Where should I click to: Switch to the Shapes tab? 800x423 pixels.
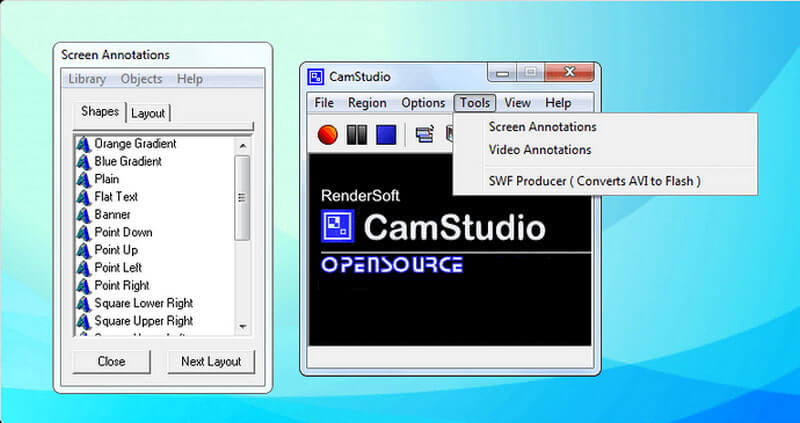click(100, 111)
